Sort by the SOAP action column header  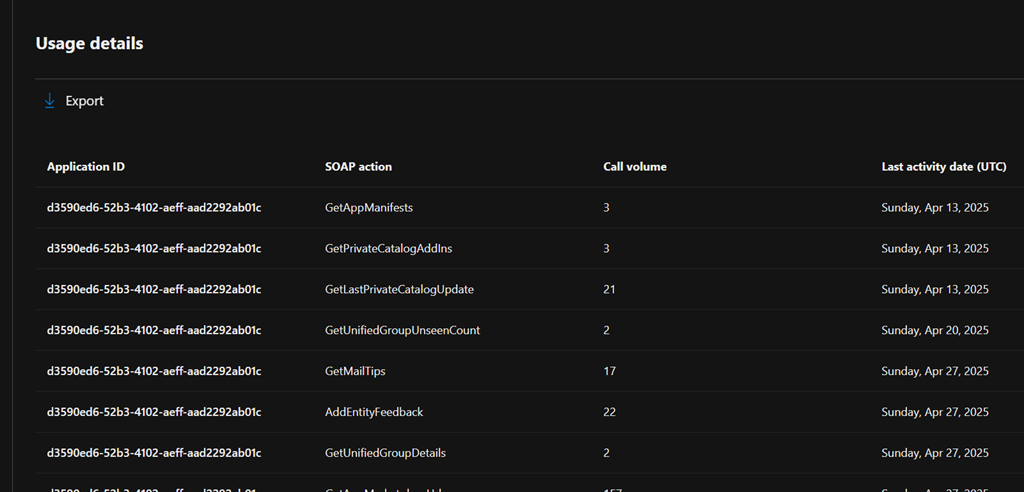[x=358, y=167]
